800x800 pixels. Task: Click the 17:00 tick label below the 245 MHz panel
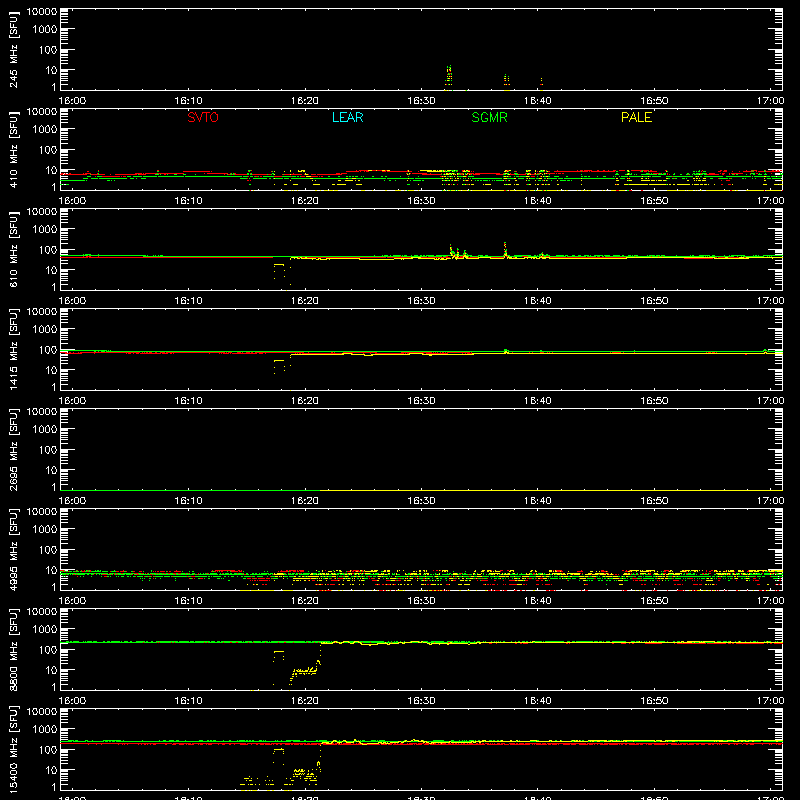pyautogui.click(x=770, y=101)
